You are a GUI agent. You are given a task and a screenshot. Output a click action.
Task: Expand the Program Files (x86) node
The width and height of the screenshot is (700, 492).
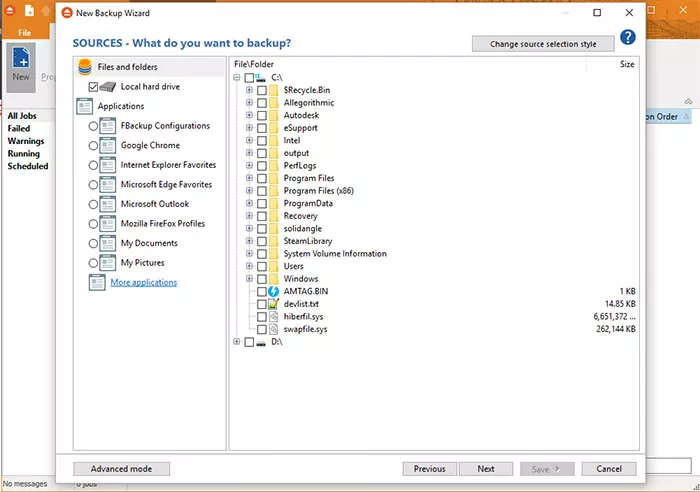click(249, 191)
